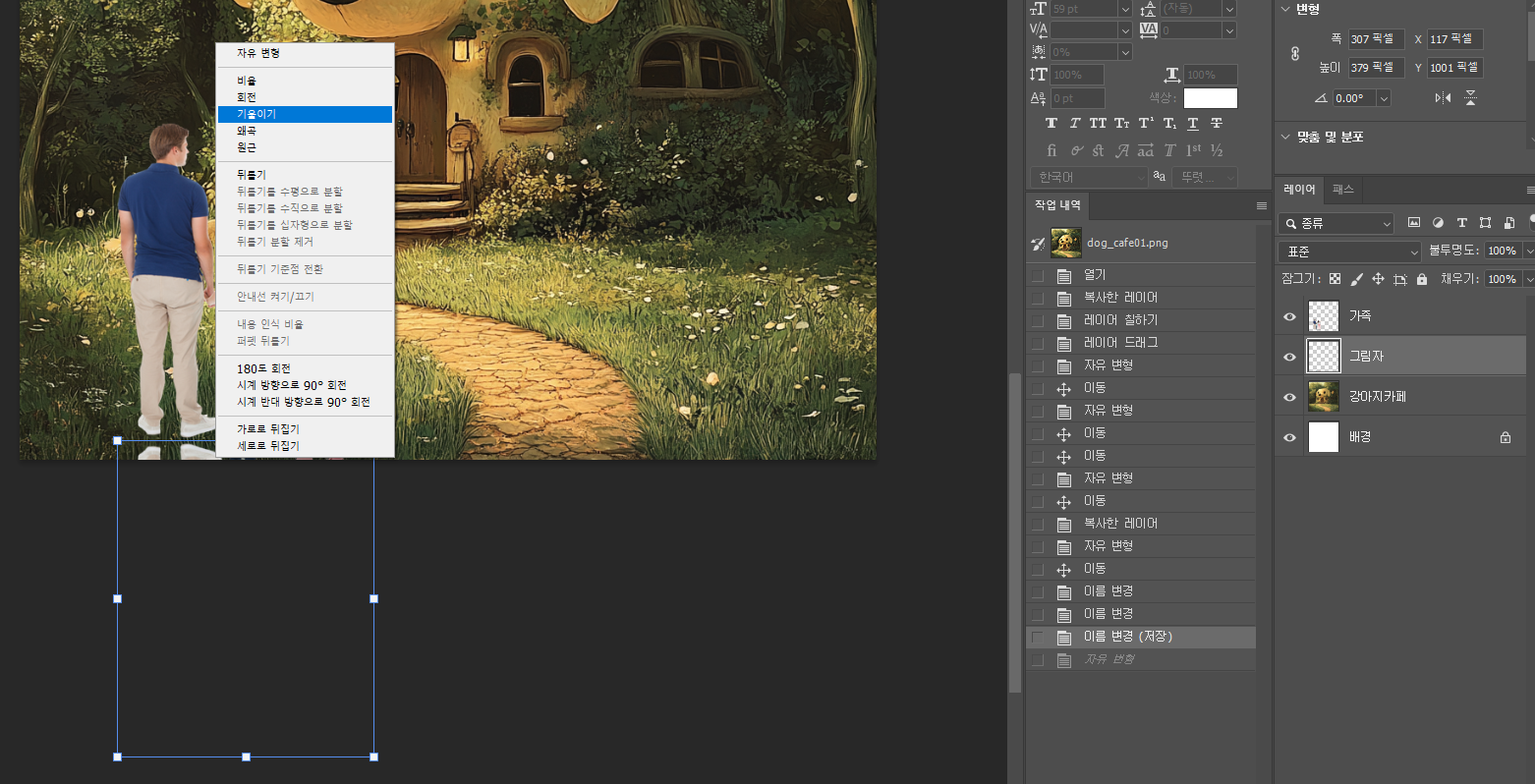This screenshot has height=784, width=1535.
Task: Click the flip horizontal icon in the transform properties
Action: pyautogui.click(x=1443, y=97)
